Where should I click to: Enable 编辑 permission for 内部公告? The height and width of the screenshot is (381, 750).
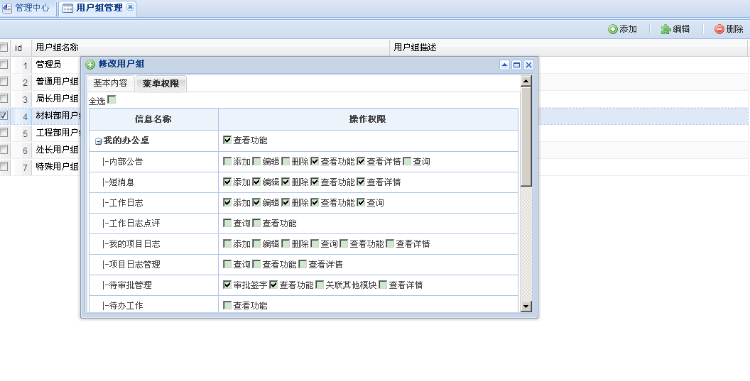pyautogui.click(x=257, y=161)
